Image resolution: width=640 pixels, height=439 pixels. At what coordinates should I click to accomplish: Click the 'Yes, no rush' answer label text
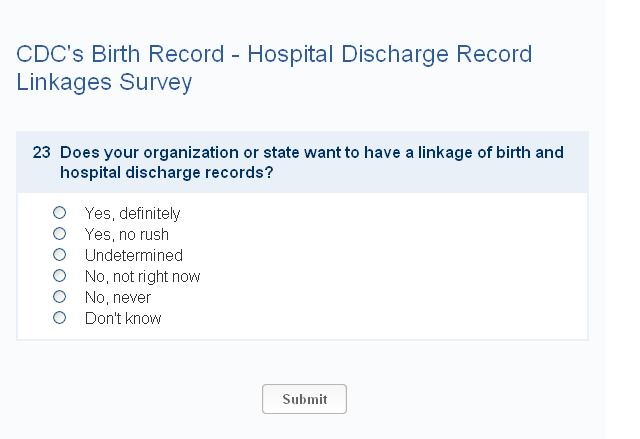[126, 234]
